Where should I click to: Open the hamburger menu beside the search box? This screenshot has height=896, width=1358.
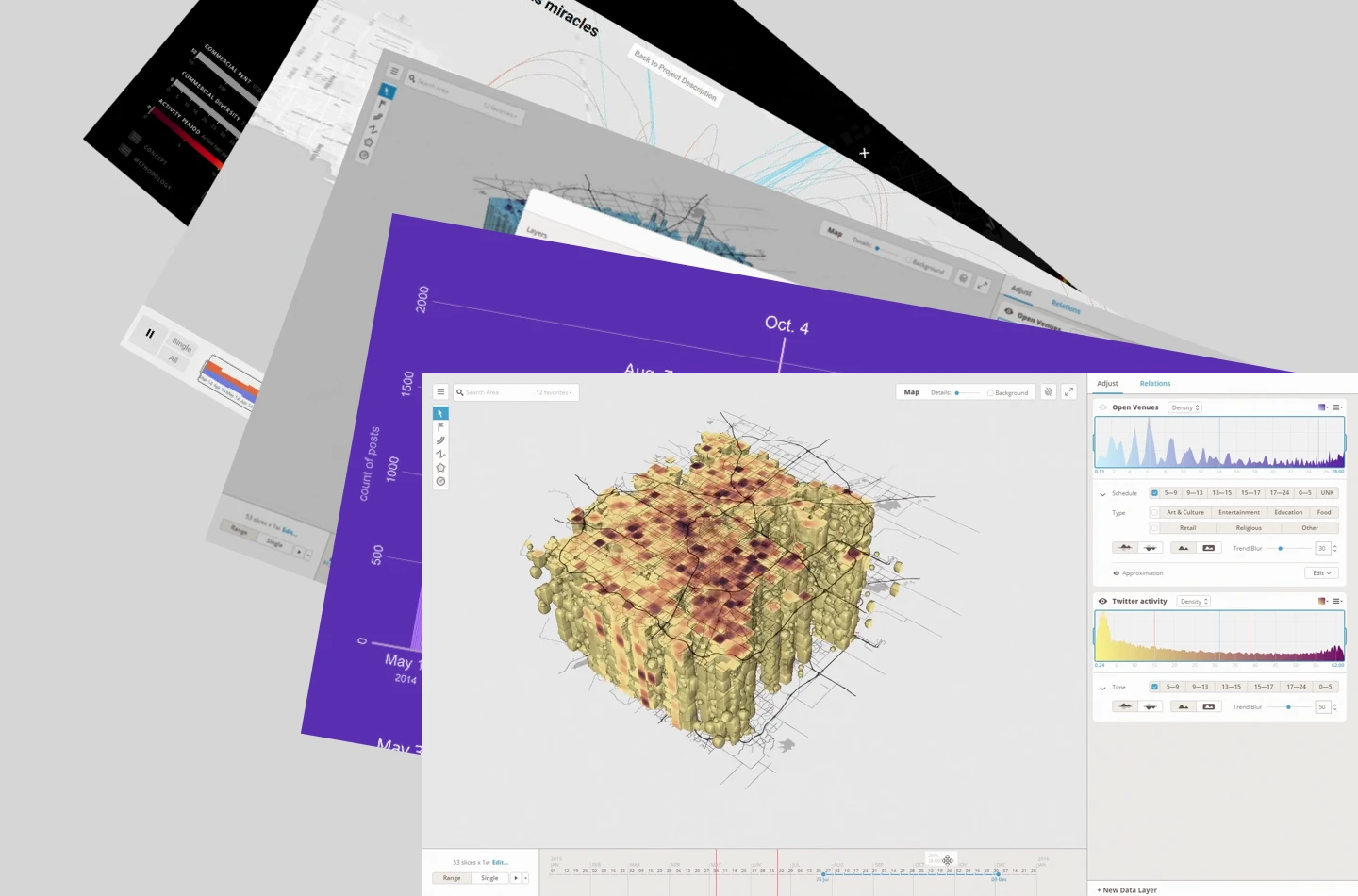(440, 392)
